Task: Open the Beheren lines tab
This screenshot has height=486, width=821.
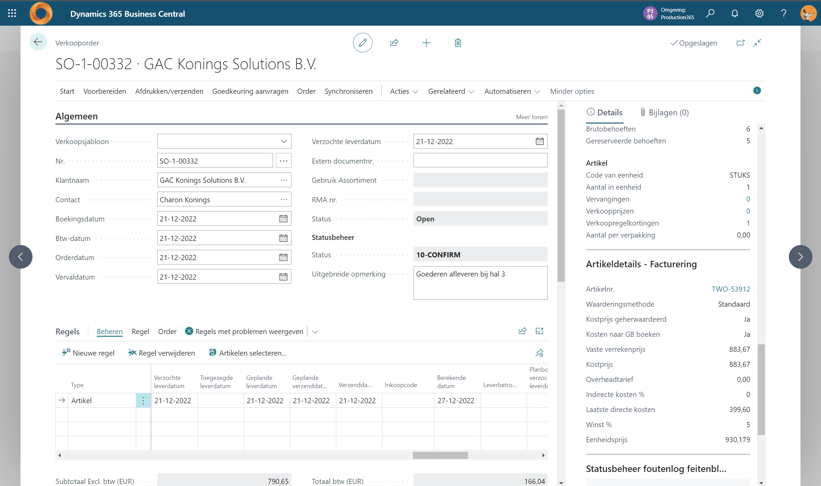Action: tap(109, 332)
